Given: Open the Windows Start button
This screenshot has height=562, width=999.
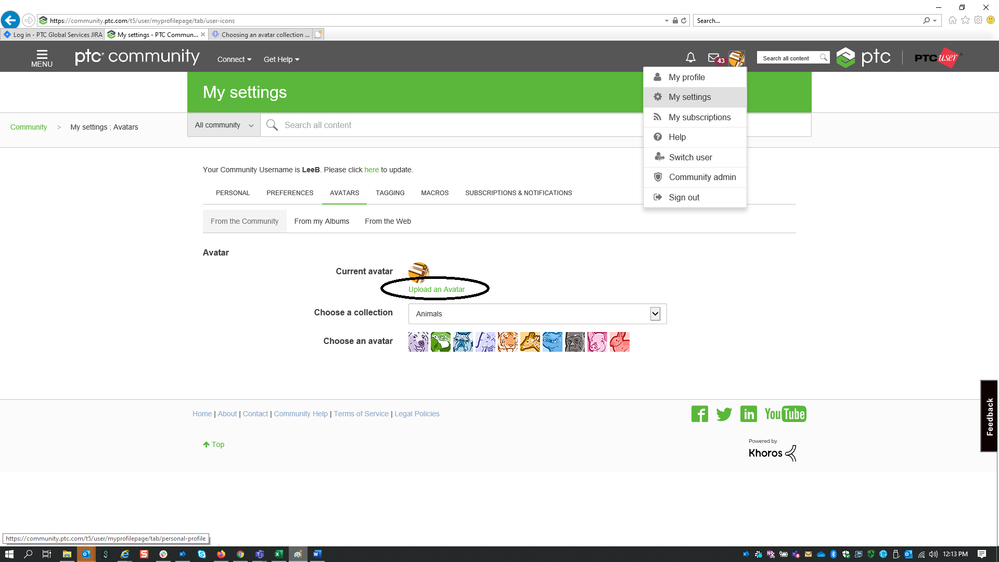Looking at the screenshot, I should pyautogui.click(x=10, y=554).
